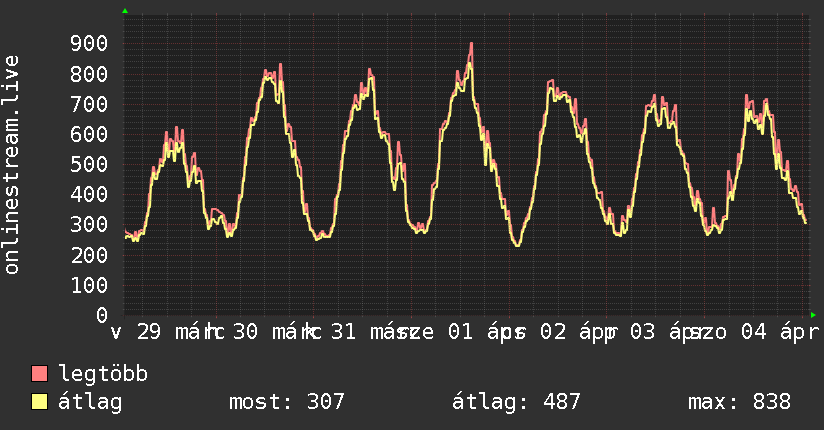
Task: Click the onlinestream.live vertical axis title
Action: 12,165
